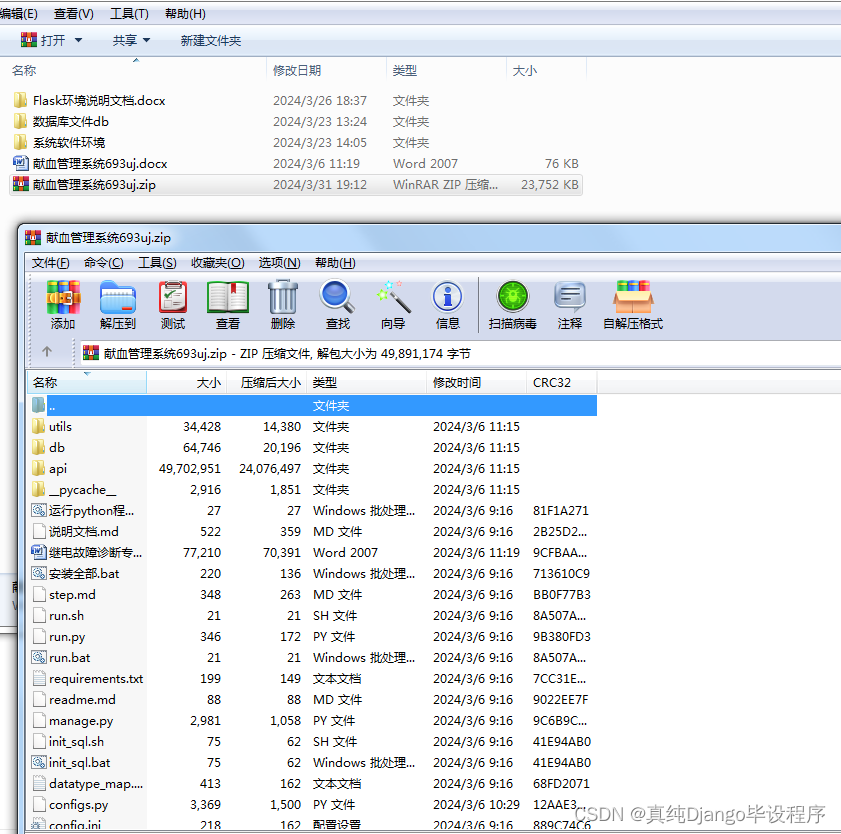Screen dimensions: 841x834
Task: Open the 帮助(H) menu in WinRAR
Action: pos(335,263)
